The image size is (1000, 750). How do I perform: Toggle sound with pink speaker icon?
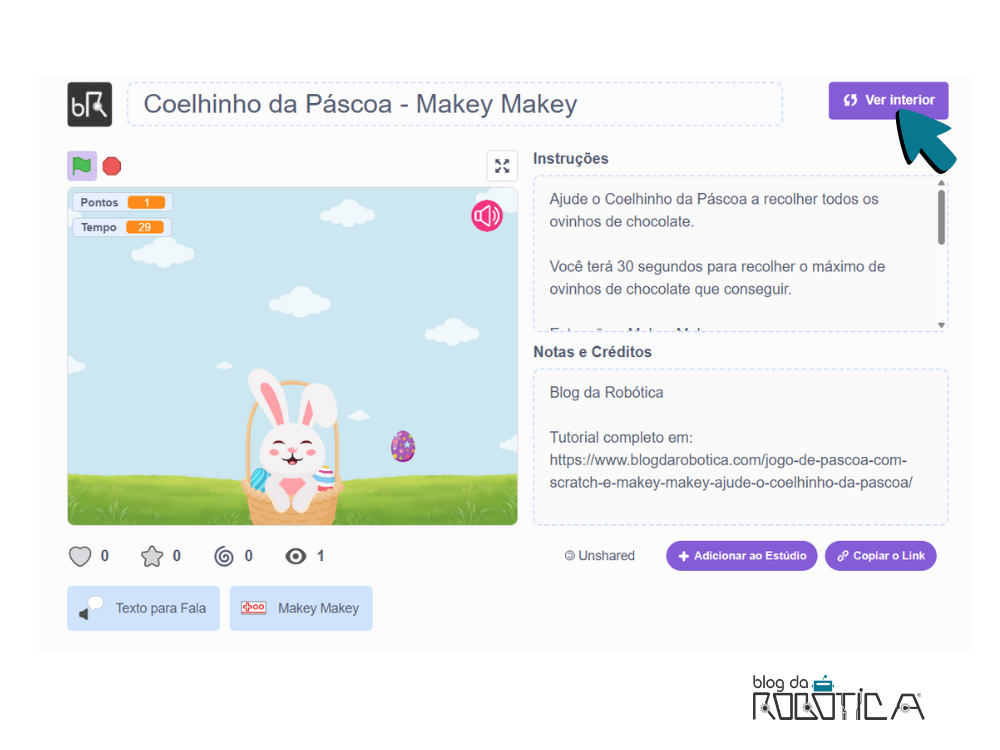click(487, 216)
